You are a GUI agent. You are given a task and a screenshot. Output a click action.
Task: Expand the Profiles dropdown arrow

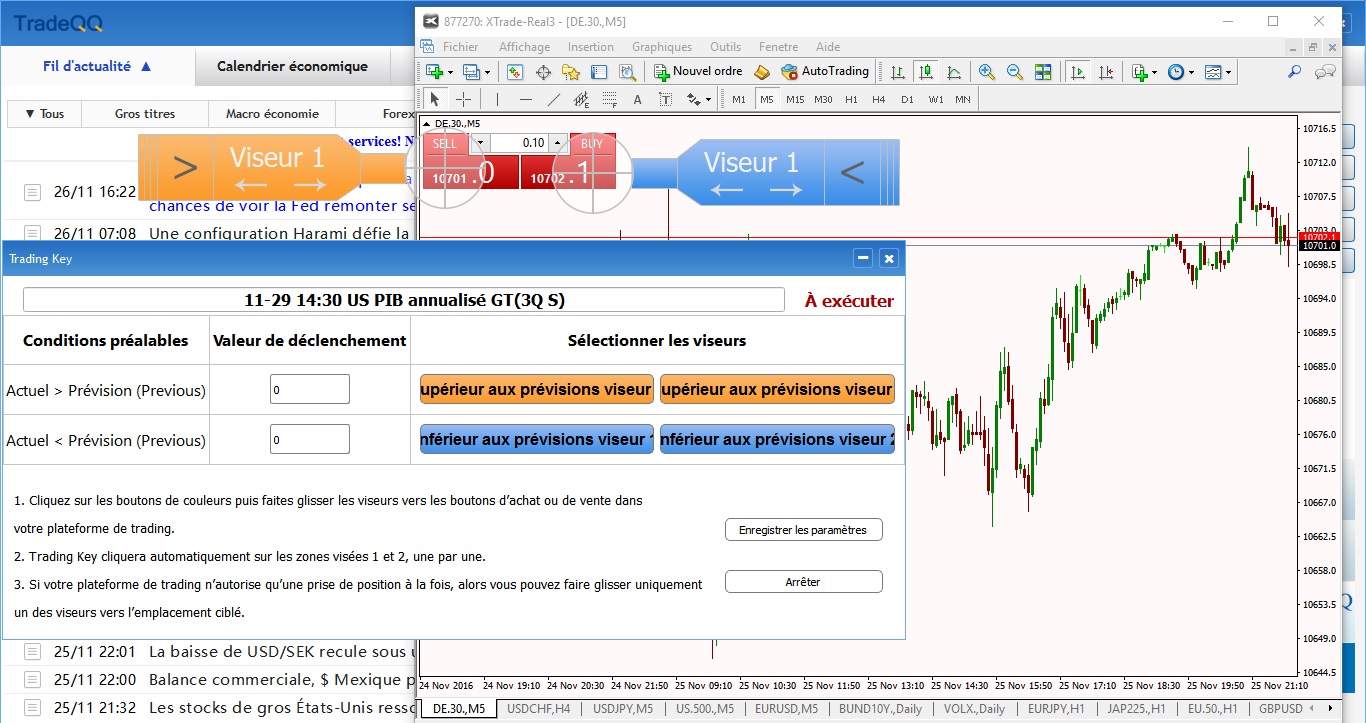488,72
